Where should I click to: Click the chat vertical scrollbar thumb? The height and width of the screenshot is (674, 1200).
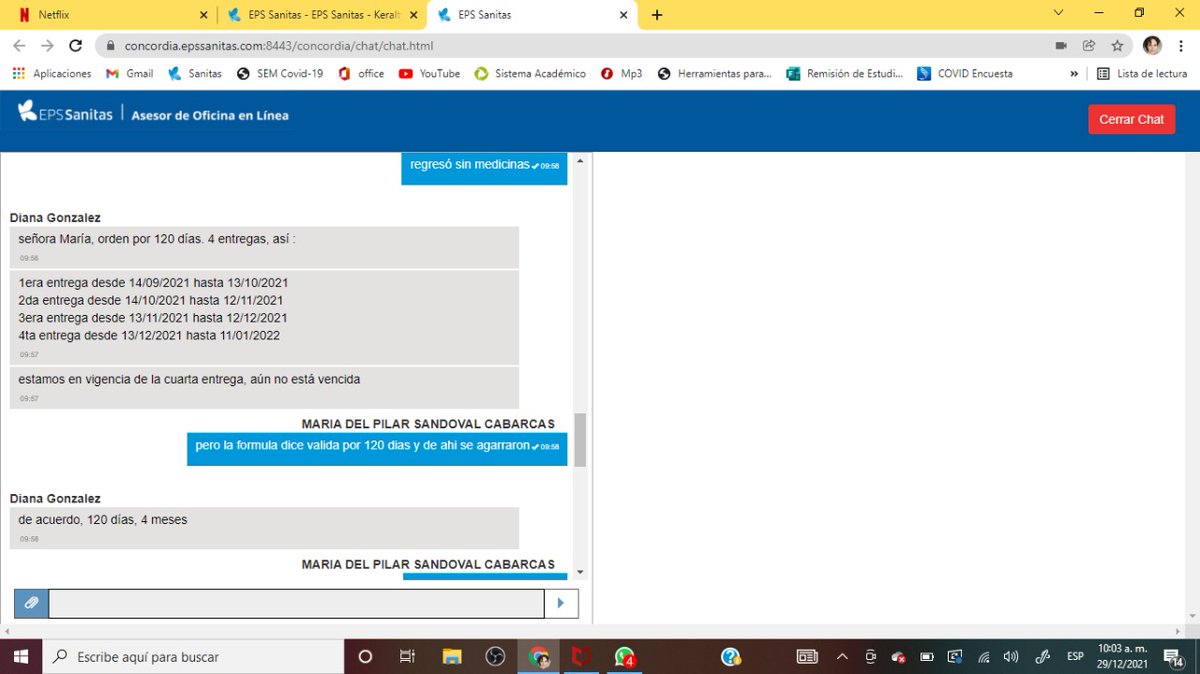click(580, 440)
